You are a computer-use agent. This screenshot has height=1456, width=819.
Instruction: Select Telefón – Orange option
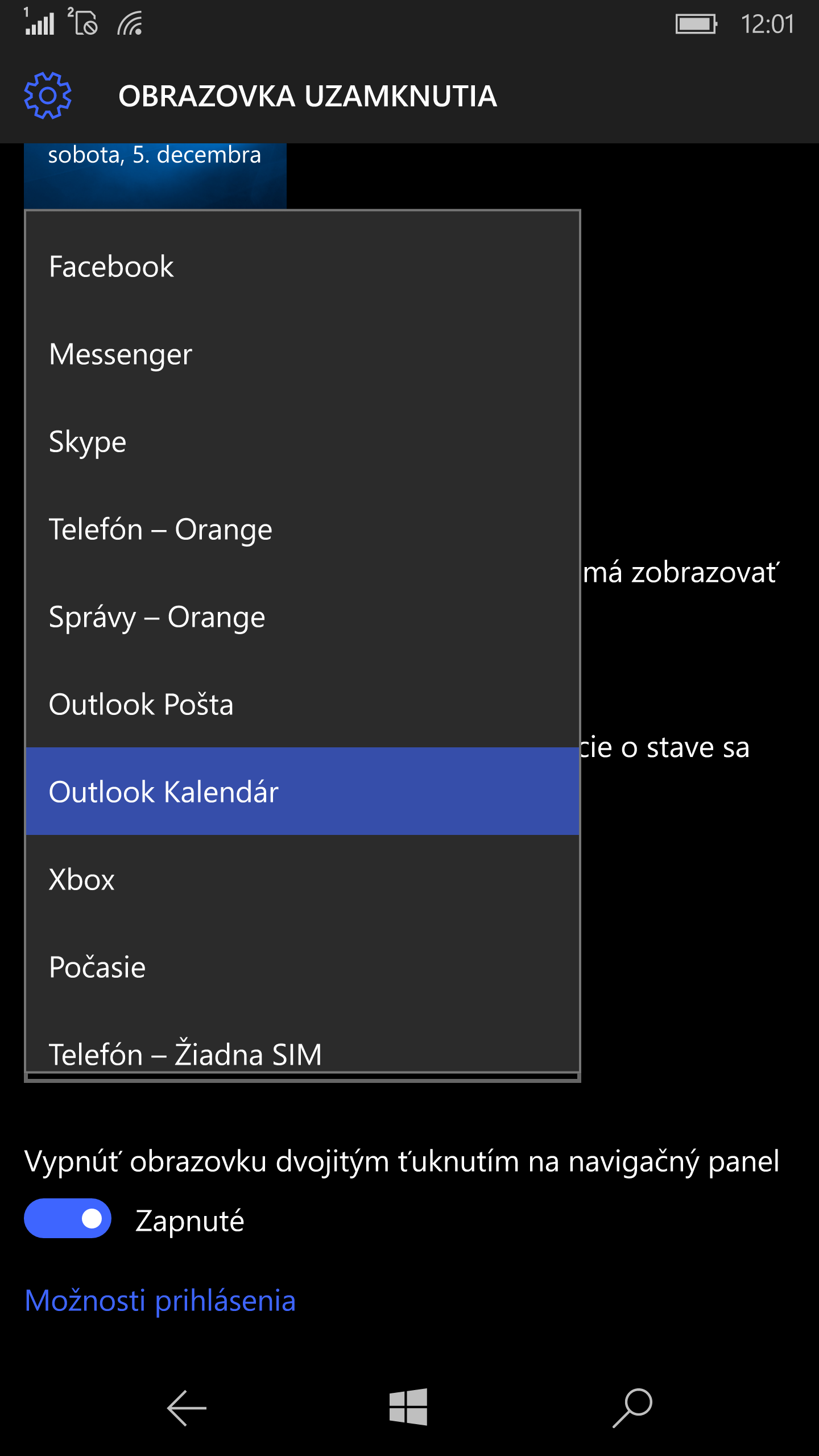[x=303, y=529]
